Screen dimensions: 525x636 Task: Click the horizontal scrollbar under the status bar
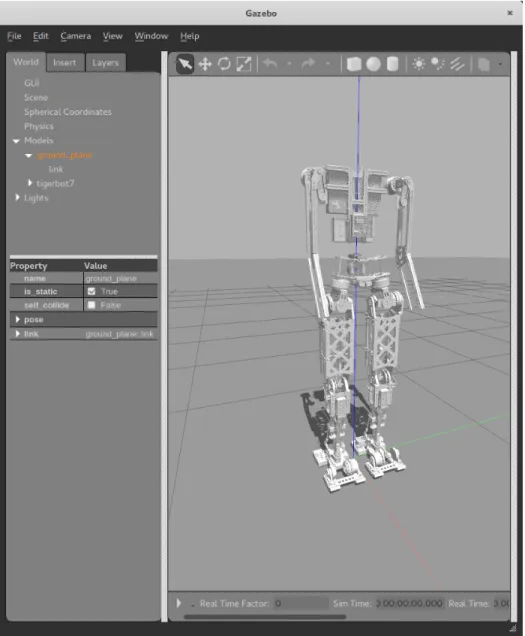265,617
